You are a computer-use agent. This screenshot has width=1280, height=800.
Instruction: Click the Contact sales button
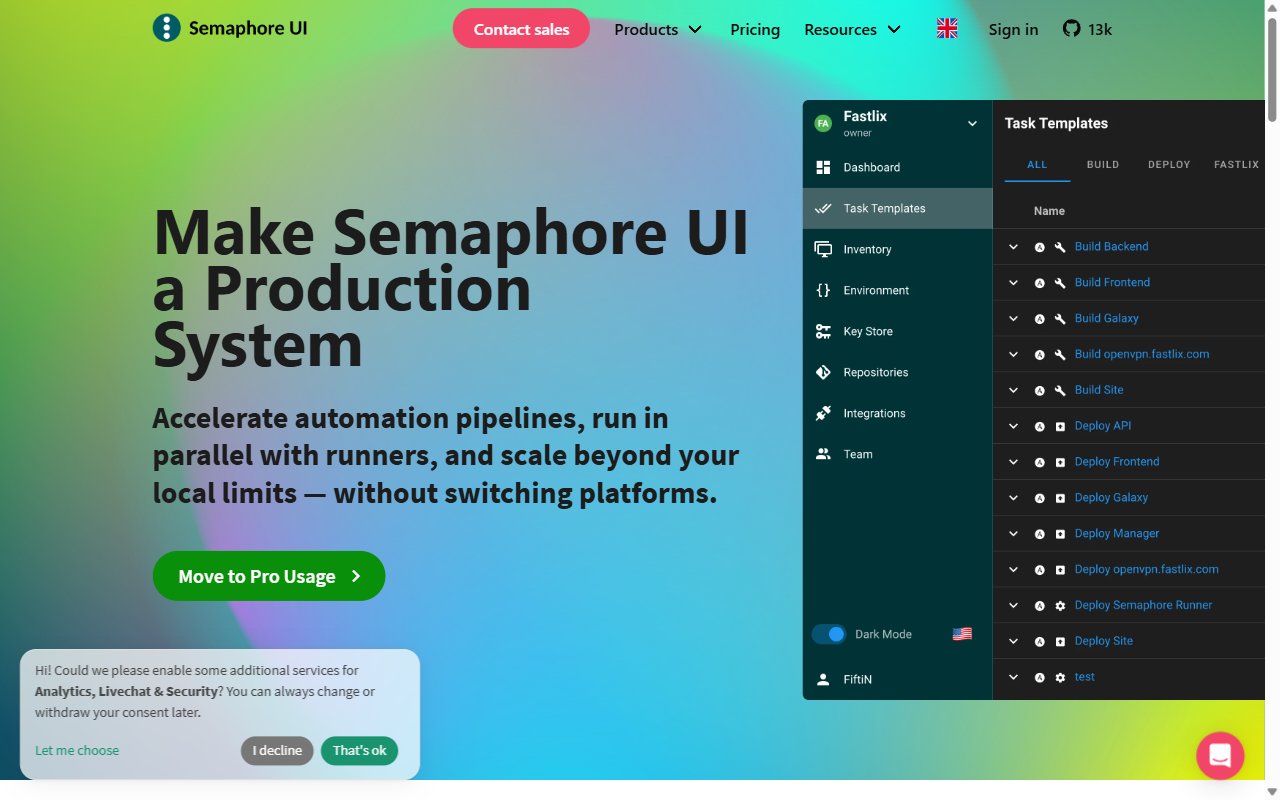521,29
